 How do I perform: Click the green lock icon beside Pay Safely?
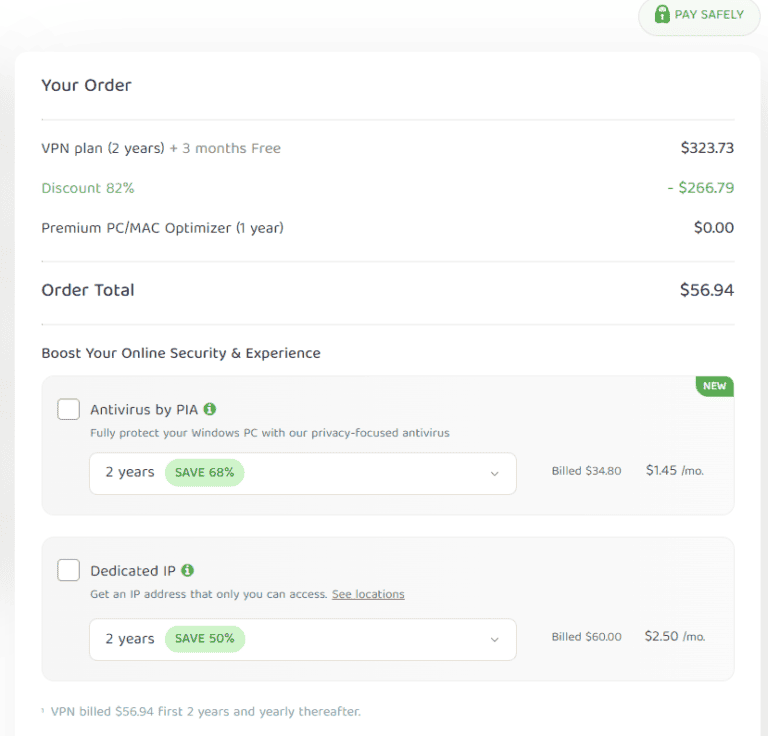point(661,15)
